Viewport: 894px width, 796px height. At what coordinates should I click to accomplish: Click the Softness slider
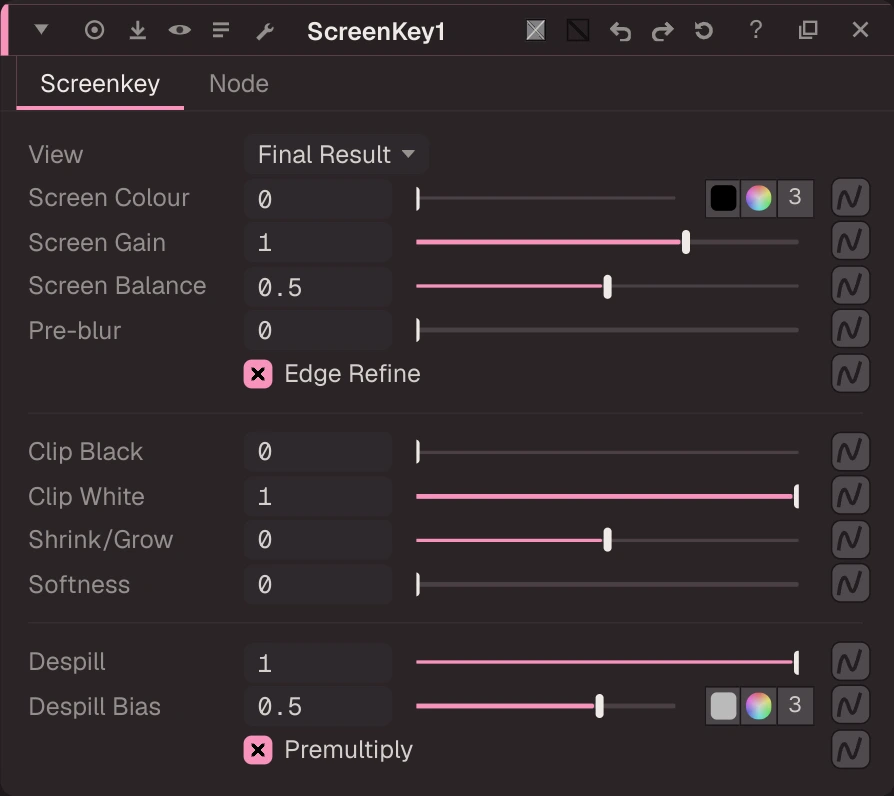point(607,584)
